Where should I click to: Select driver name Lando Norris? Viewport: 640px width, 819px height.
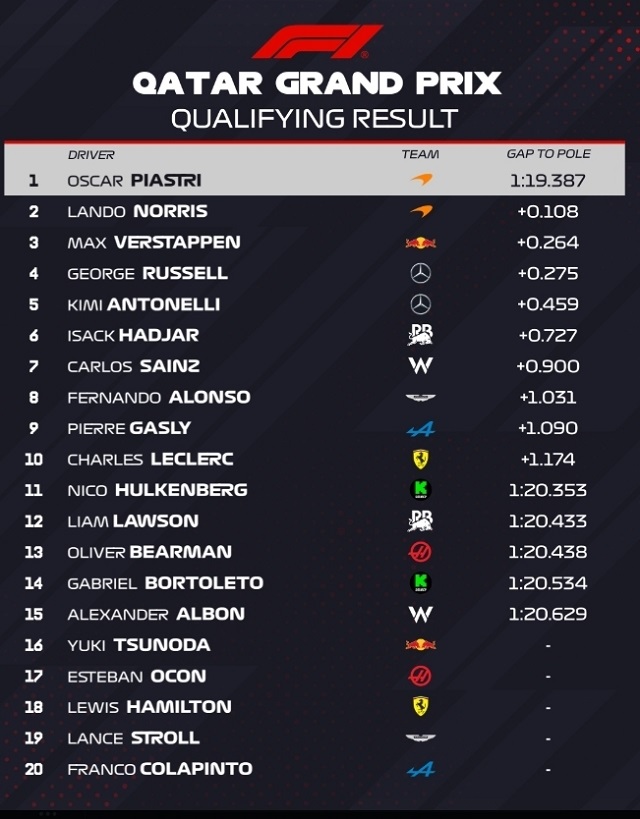(x=137, y=211)
